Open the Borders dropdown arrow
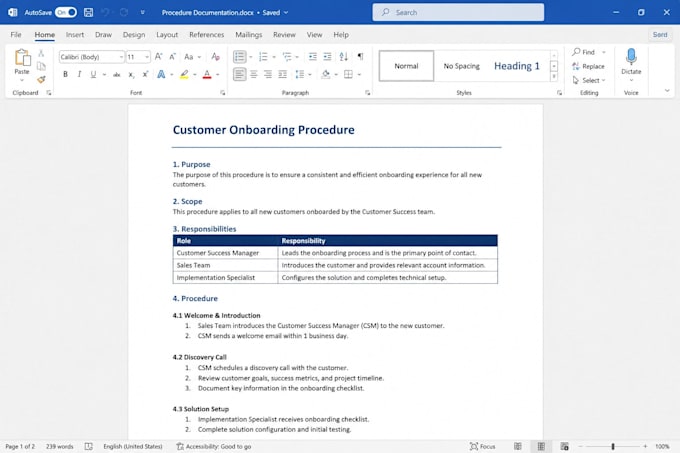The width and height of the screenshot is (680, 453). 360,75
